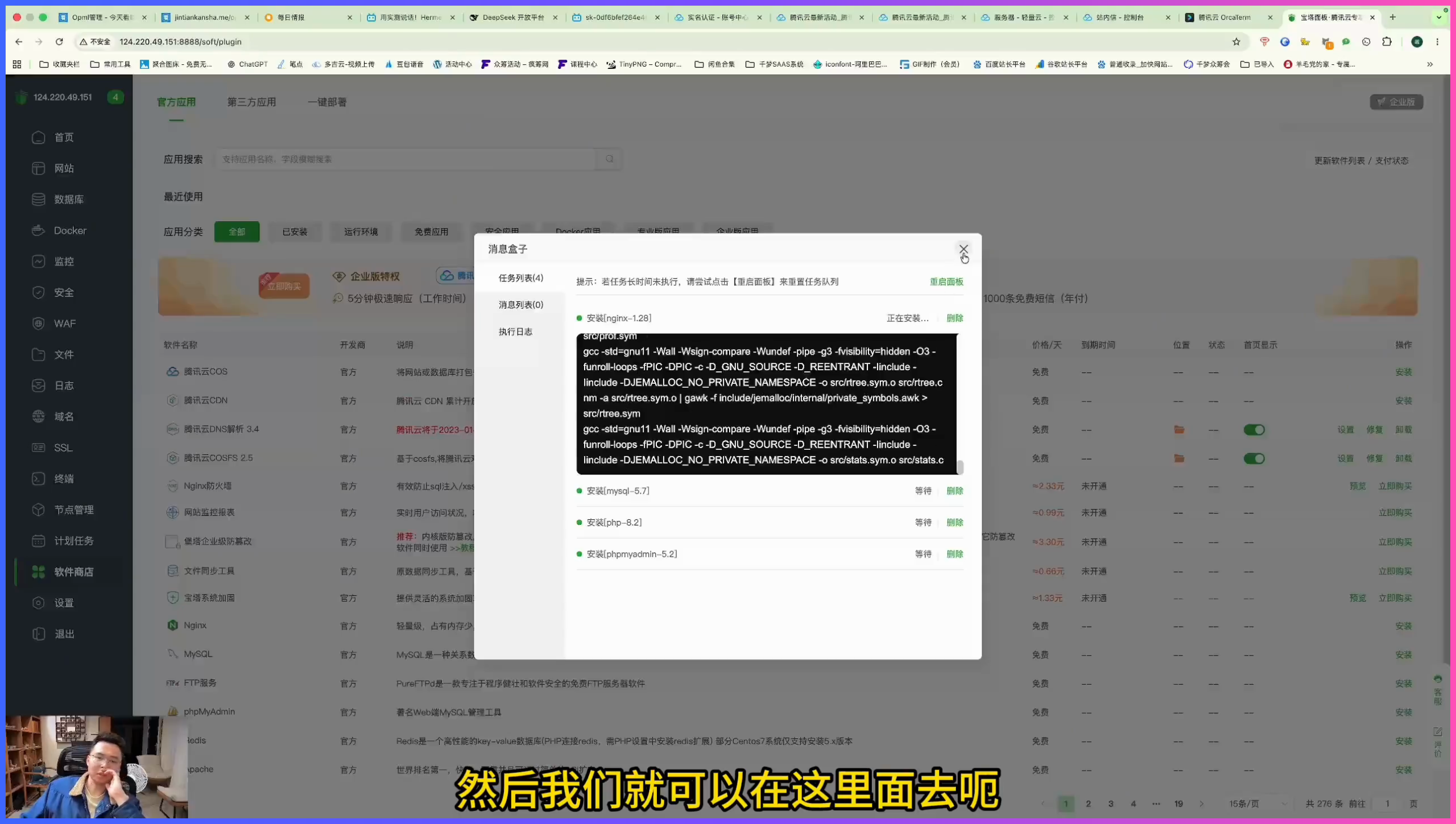Bookmark this page with the star icon
This screenshot has width=1456, height=824.
1236,42
